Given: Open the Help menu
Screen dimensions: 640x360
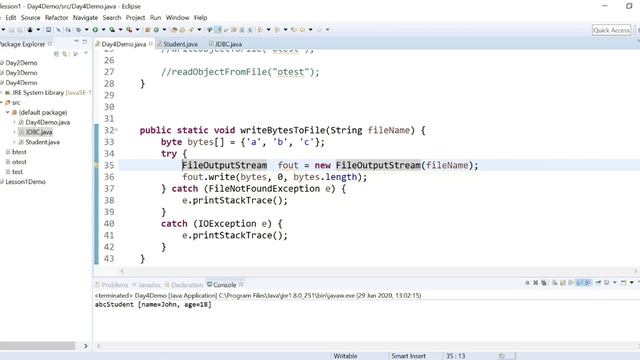Looking at the screenshot, I should point(200,18).
